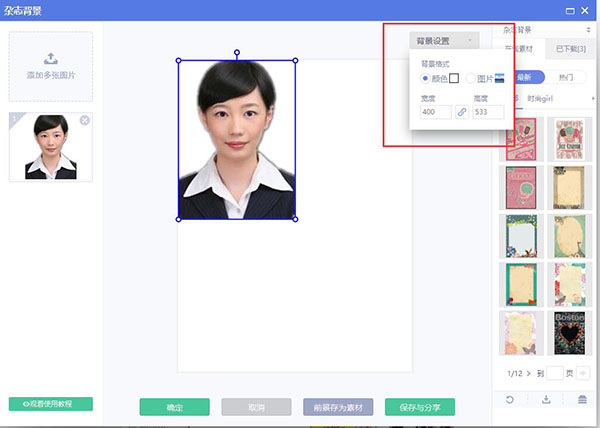Click the 保存与分享 button
This screenshot has height=428, width=600.
click(419, 407)
